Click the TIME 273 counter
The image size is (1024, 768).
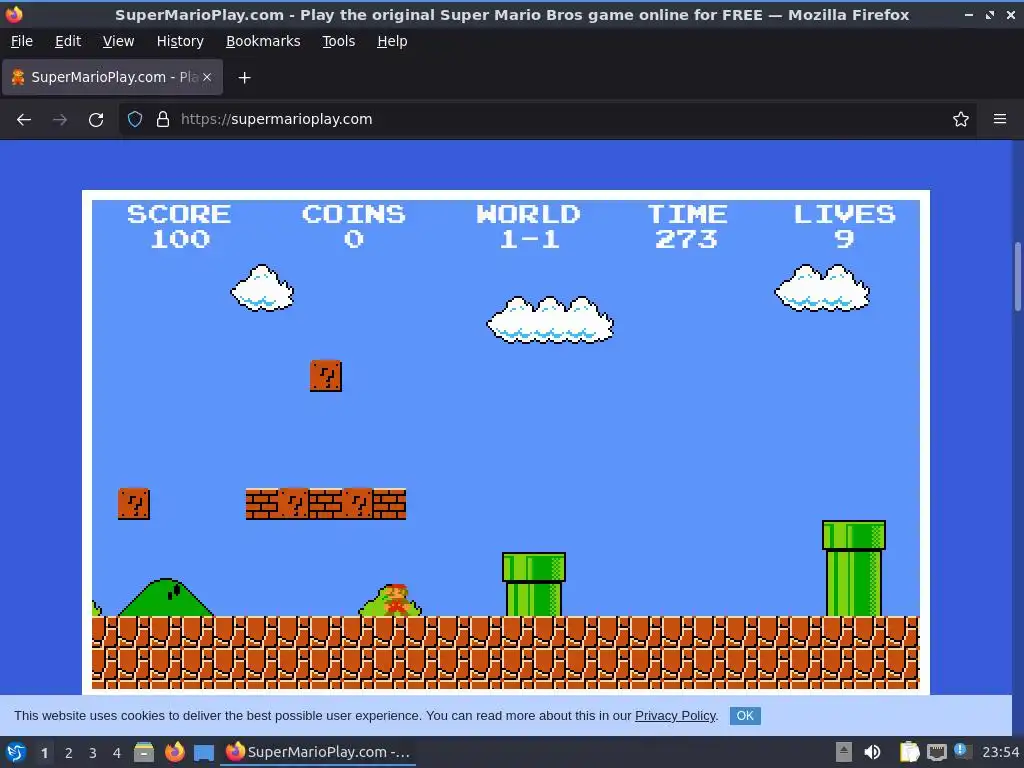point(687,226)
